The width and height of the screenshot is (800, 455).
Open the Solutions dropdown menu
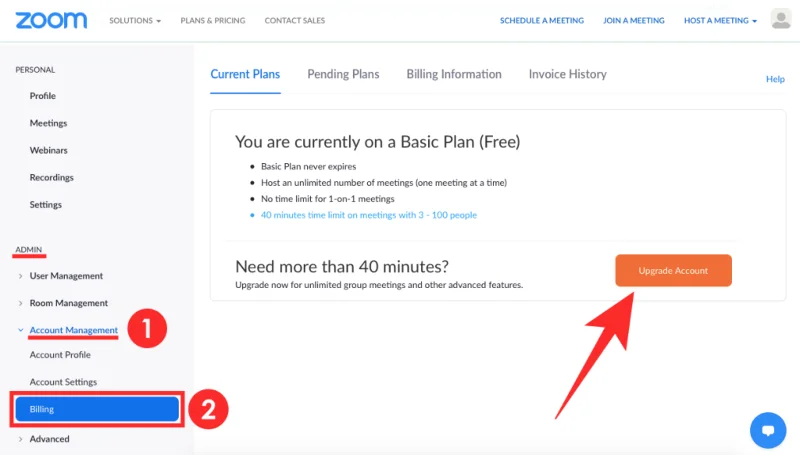(134, 21)
